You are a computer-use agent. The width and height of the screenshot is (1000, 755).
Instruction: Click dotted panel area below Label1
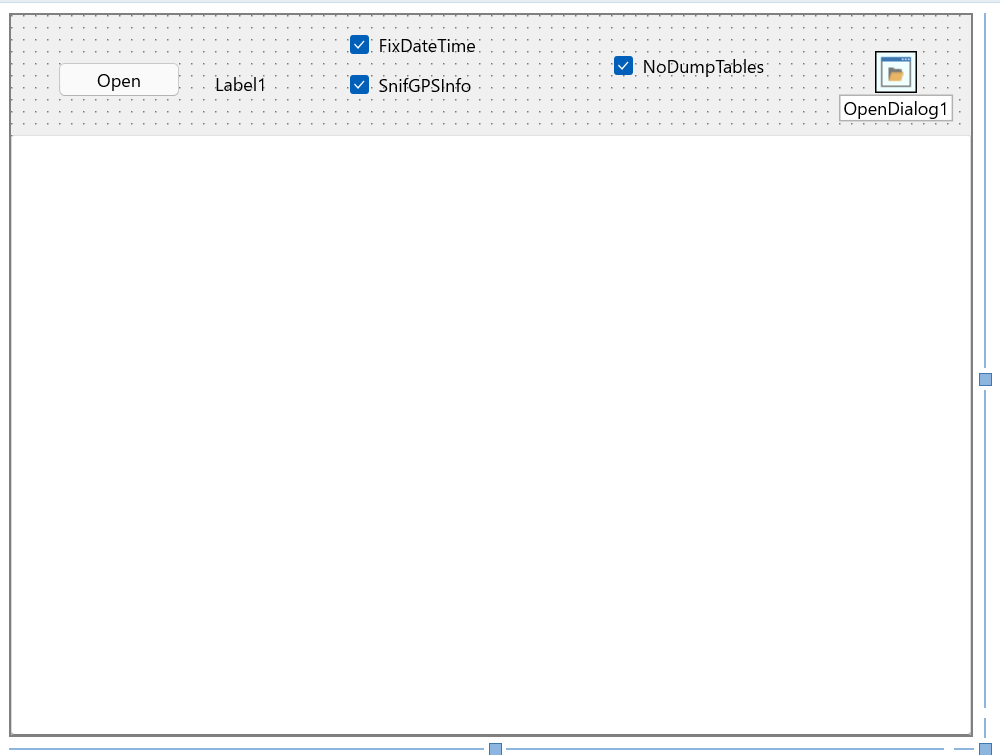[x=240, y=117]
